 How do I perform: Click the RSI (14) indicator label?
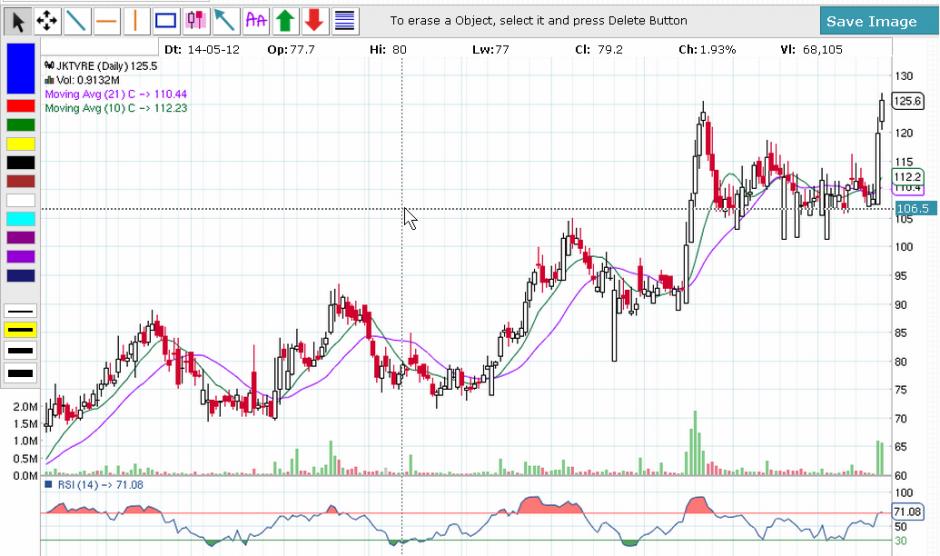click(x=95, y=485)
